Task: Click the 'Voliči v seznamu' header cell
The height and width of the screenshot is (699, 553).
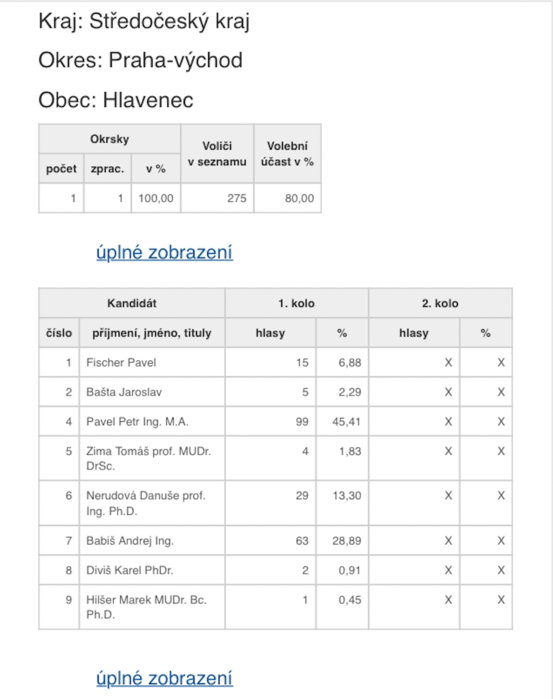Action: coord(217,154)
